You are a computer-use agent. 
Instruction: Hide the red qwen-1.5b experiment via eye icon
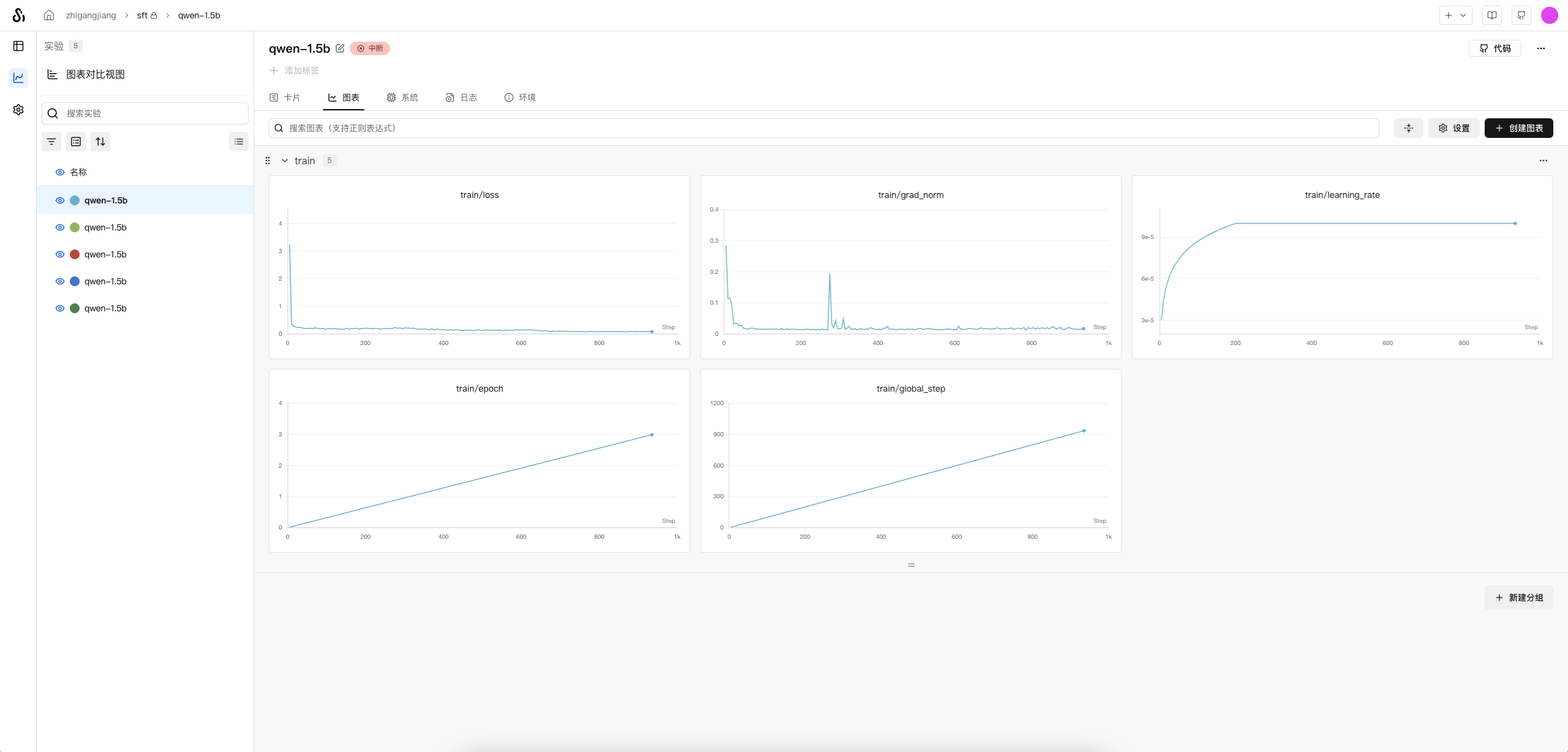[60, 254]
